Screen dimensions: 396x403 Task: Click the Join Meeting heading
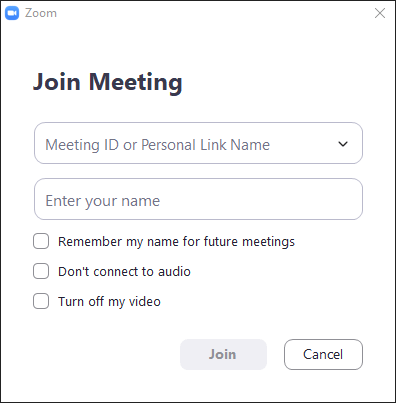tap(108, 82)
